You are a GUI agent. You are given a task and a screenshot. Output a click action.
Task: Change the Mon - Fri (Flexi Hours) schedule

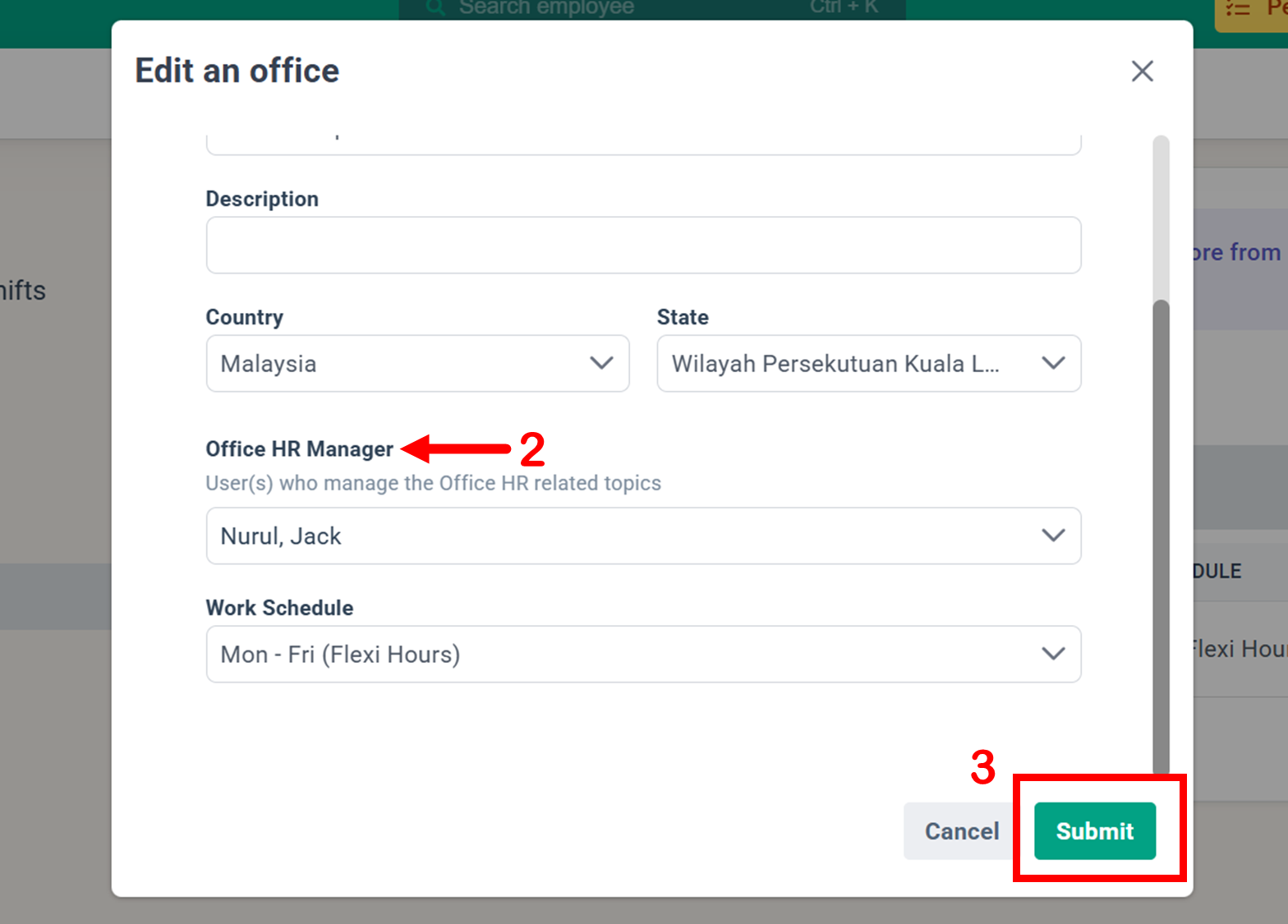[340, 654]
